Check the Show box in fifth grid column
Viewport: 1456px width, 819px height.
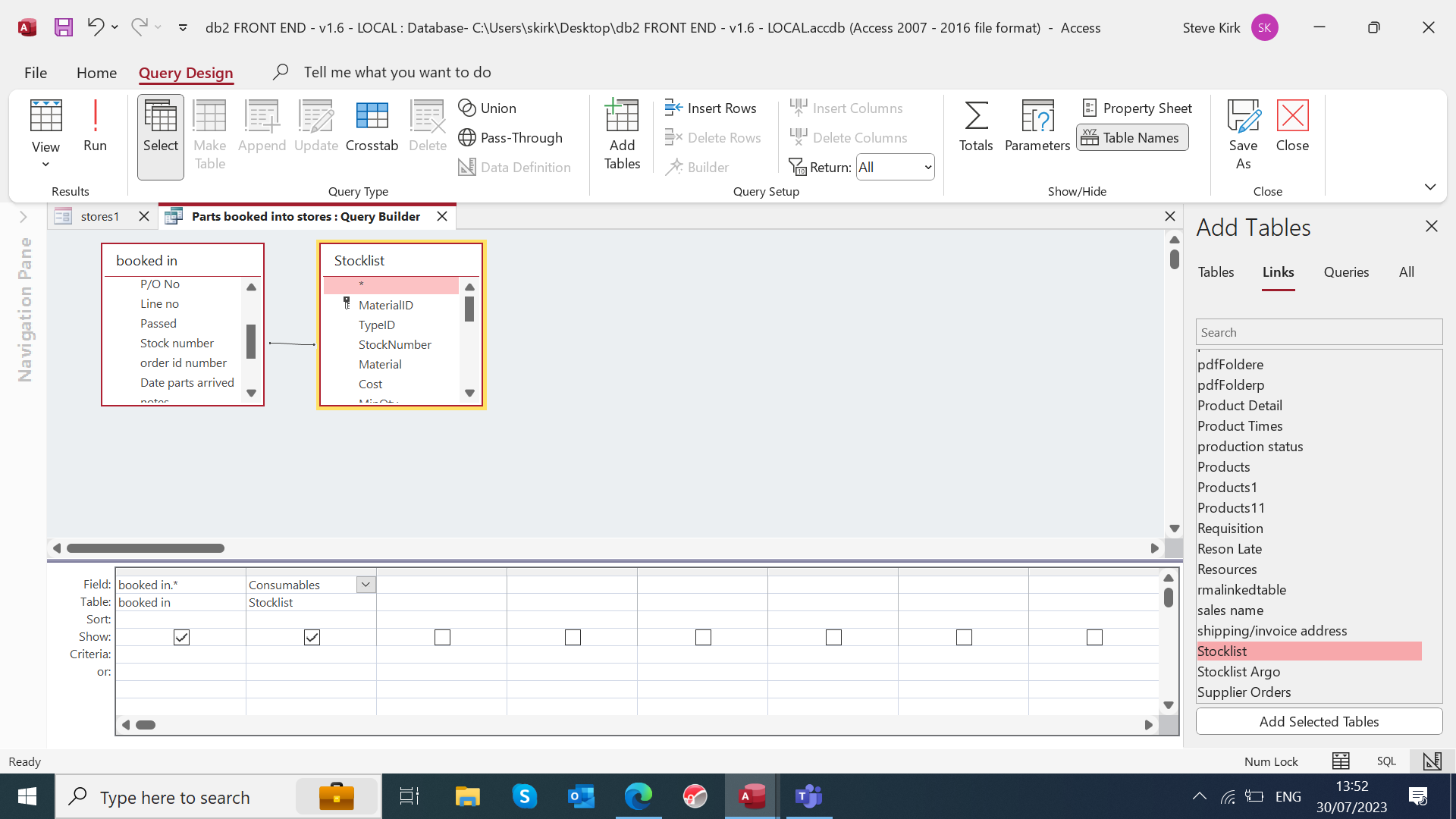click(703, 637)
